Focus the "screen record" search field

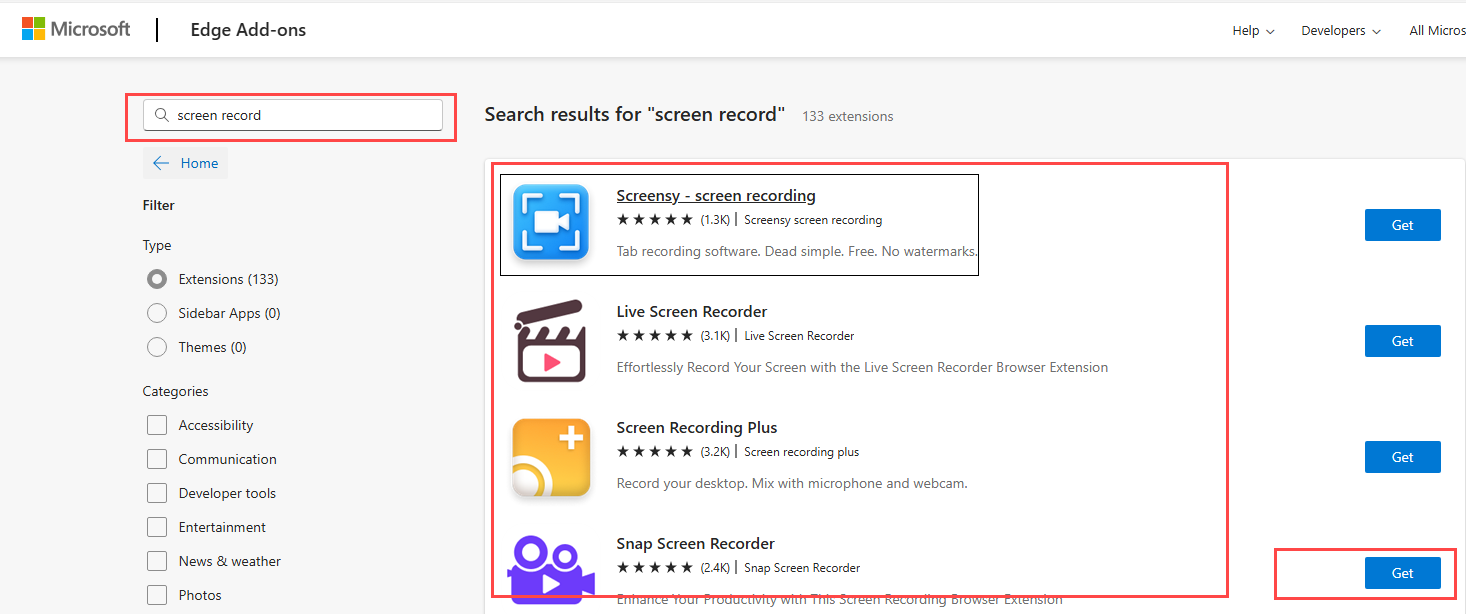pos(293,115)
